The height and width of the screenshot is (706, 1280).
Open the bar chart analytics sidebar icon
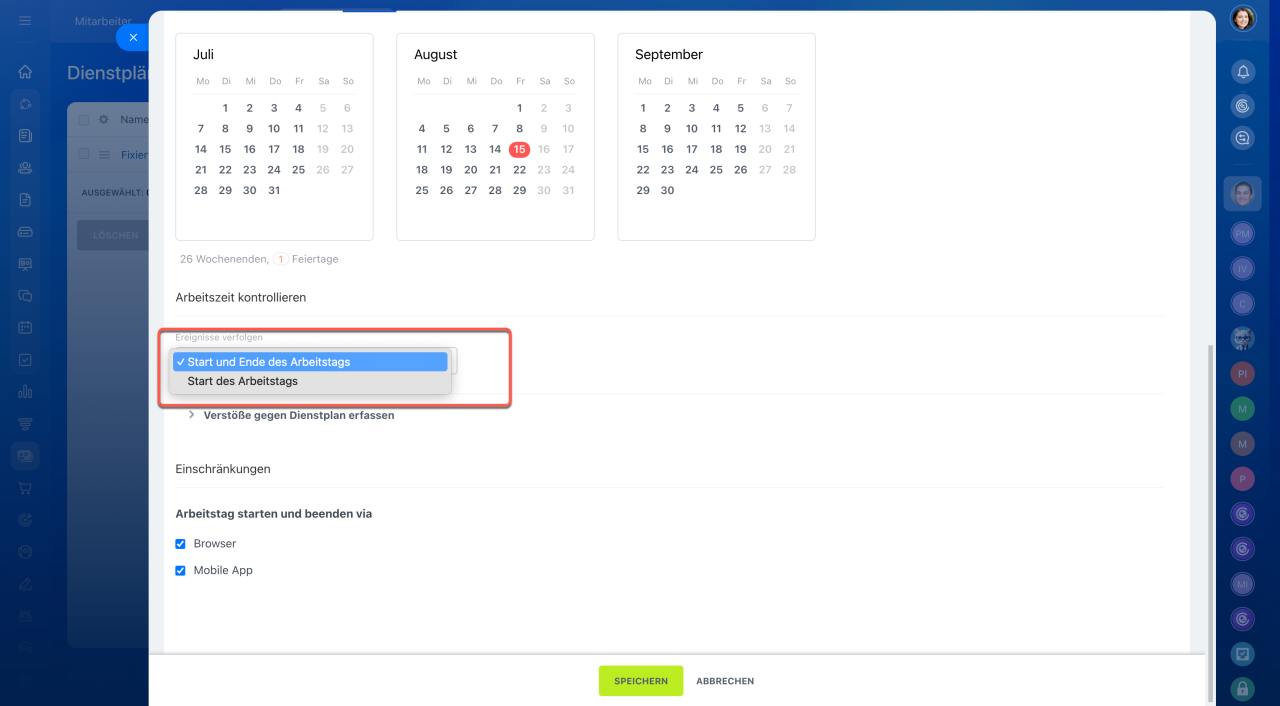click(25, 392)
